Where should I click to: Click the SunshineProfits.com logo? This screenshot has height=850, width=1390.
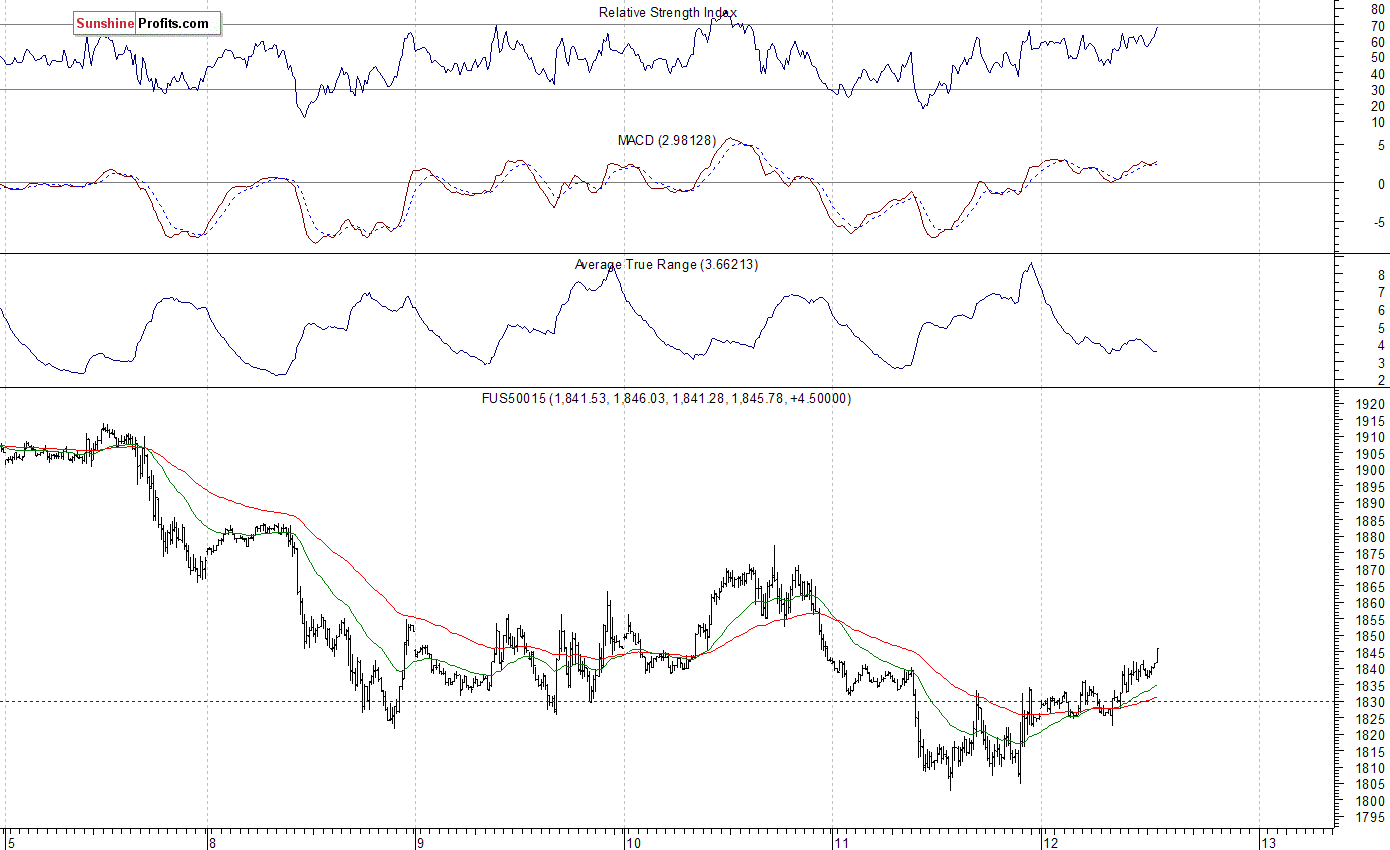147,23
